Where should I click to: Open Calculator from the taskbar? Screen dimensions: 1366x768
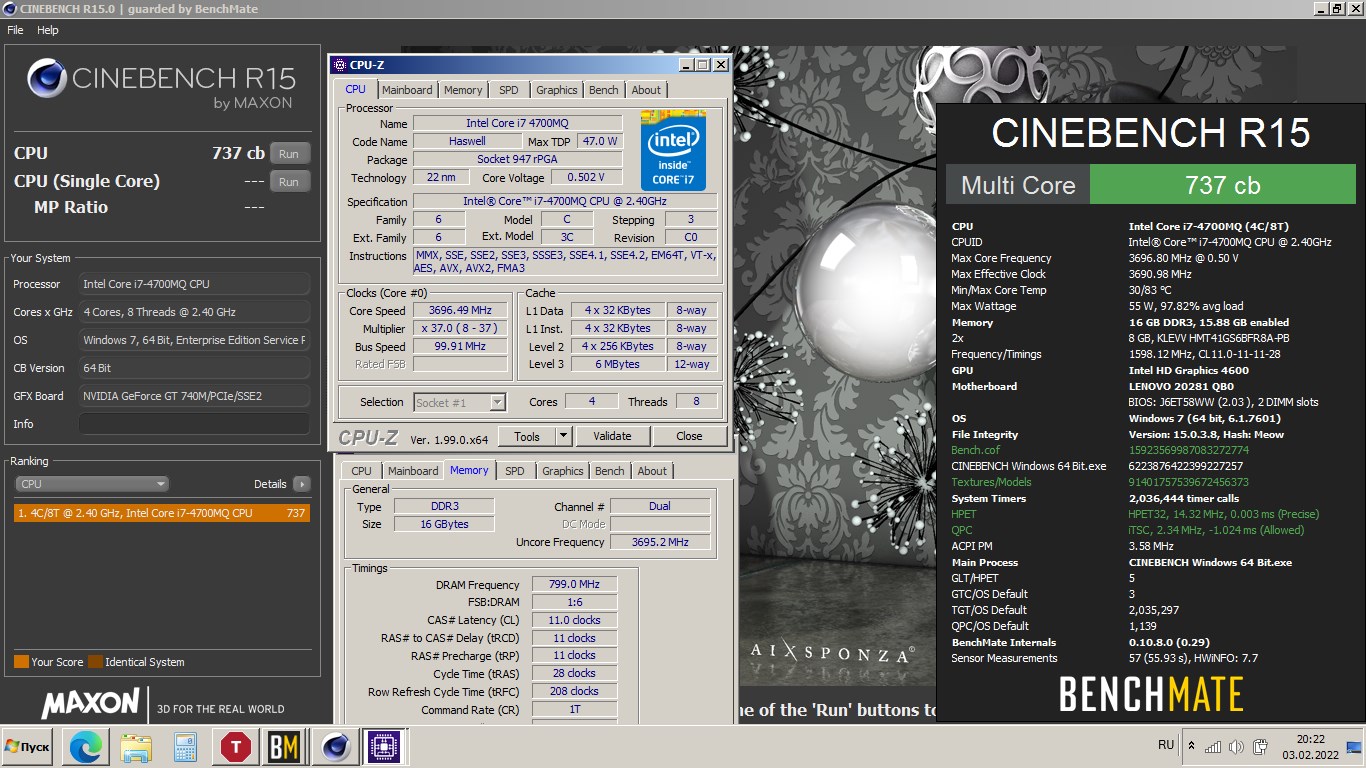[186, 747]
